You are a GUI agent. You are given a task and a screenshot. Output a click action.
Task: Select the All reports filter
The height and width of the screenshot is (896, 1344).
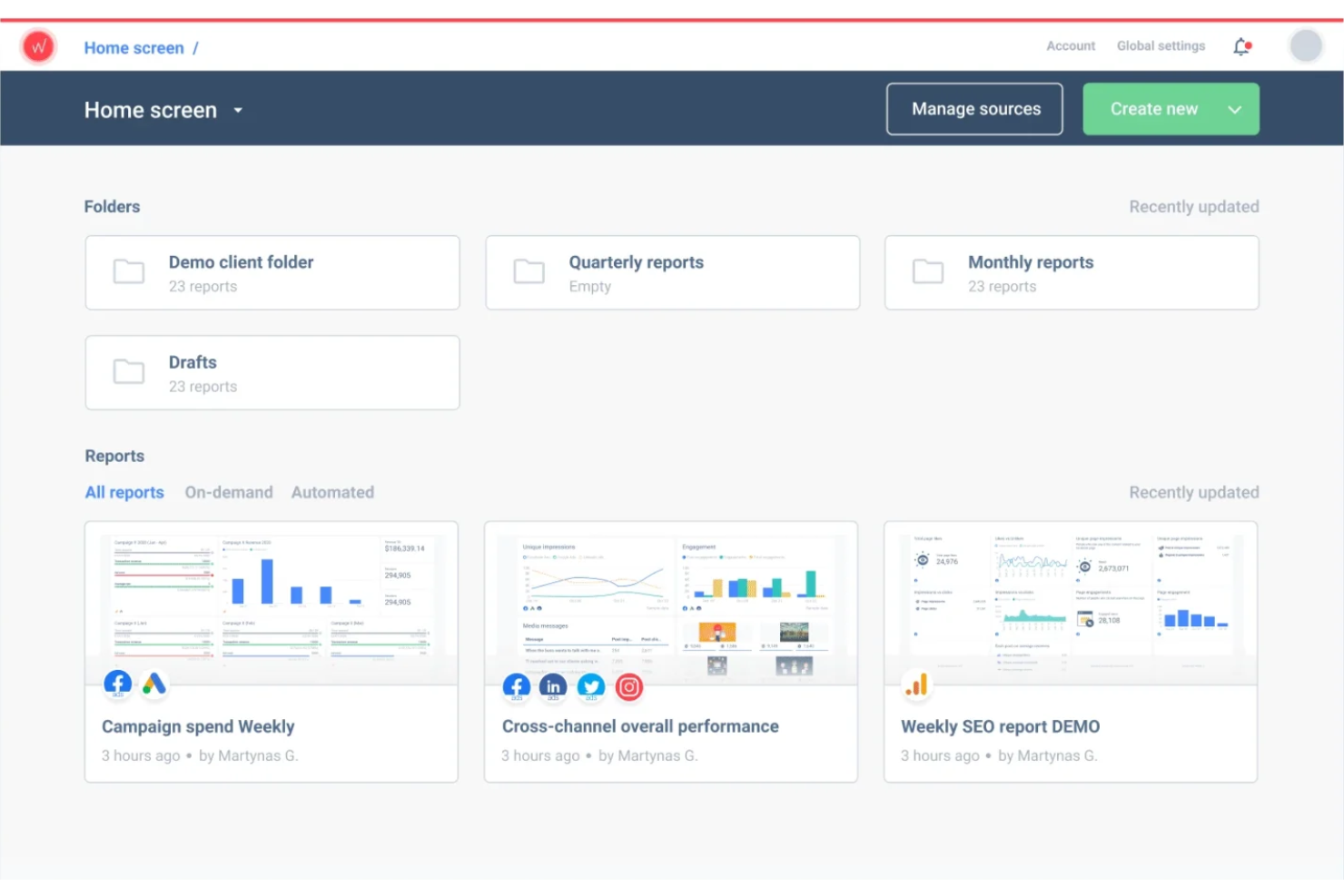tap(124, 492)
